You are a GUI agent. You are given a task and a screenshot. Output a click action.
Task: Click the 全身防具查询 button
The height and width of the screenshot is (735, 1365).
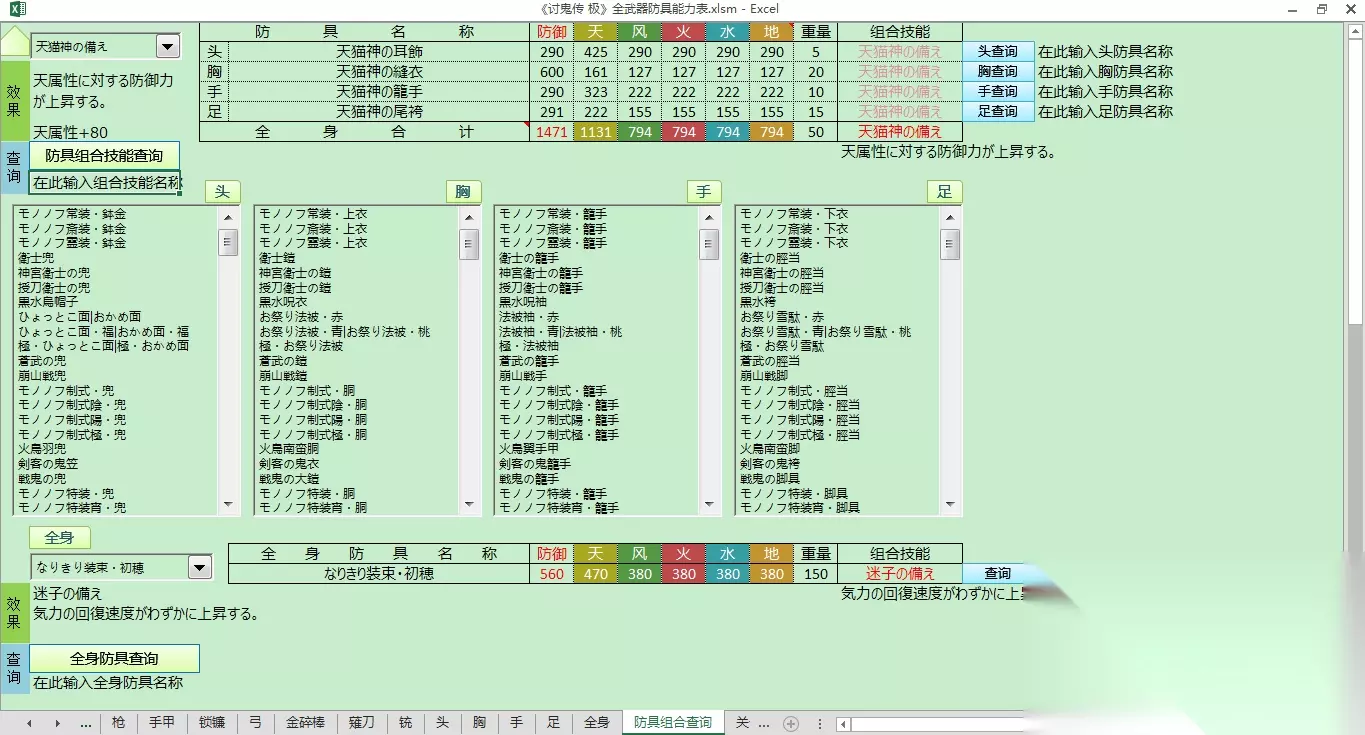tap(114, 658)
